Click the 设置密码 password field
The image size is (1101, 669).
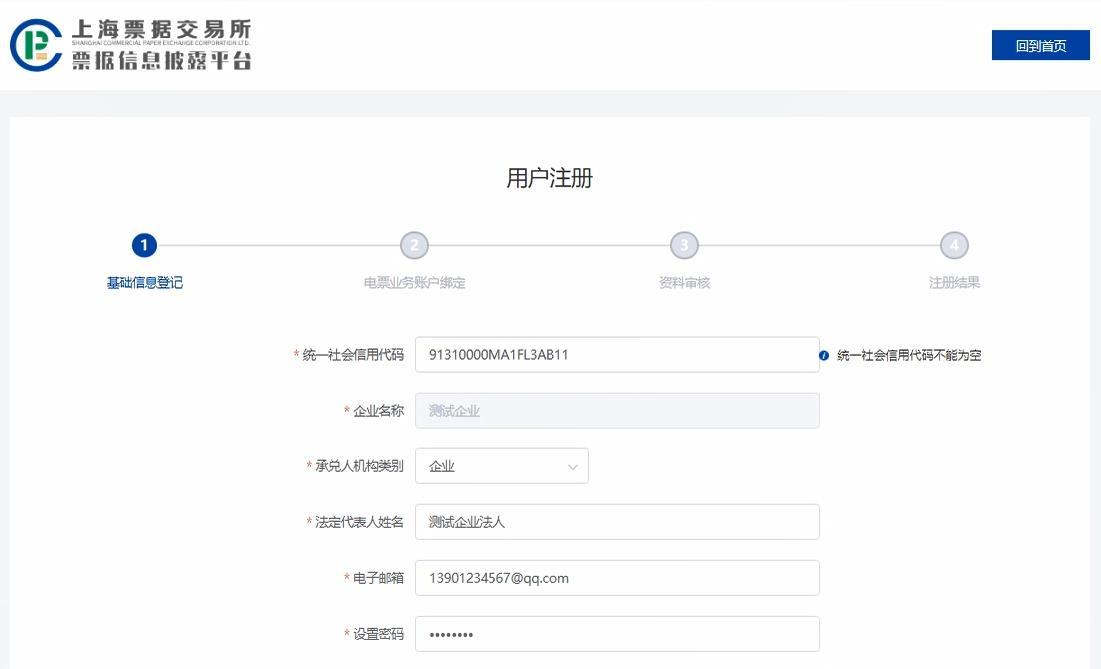coord(617,633)
